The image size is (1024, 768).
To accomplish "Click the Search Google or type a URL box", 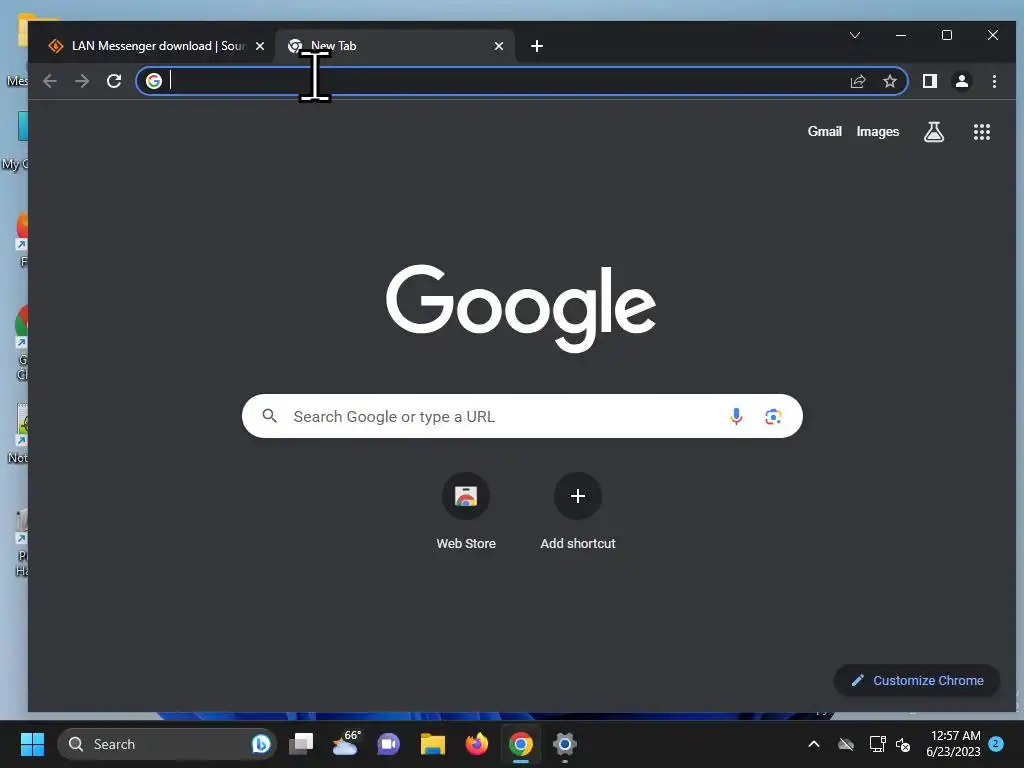I will click(522, 416).
